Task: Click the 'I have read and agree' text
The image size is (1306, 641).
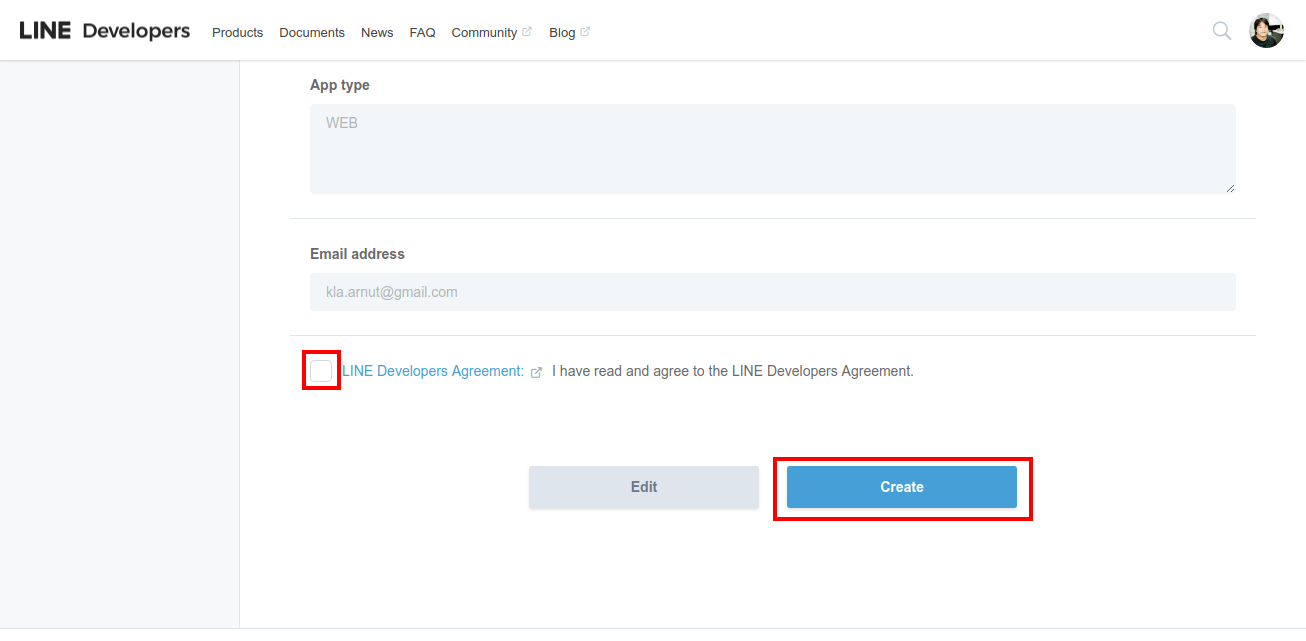Action: (x=733, y=371)
